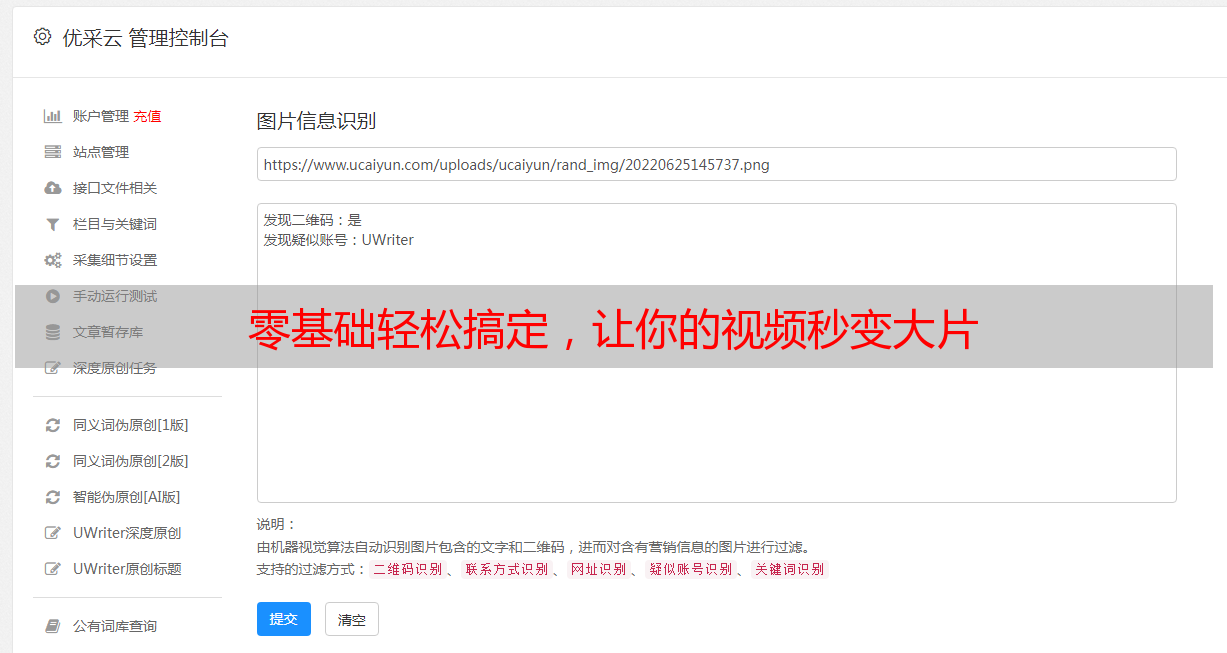This screenshot has width=1227, height=653.
Task: Click the recognition result text area
Action: click(x=716, y=353)
